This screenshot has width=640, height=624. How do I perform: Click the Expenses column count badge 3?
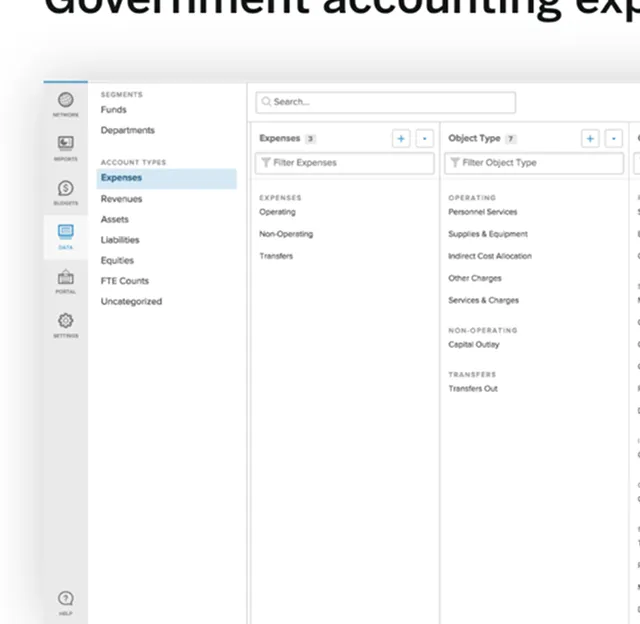pos(310,139)
